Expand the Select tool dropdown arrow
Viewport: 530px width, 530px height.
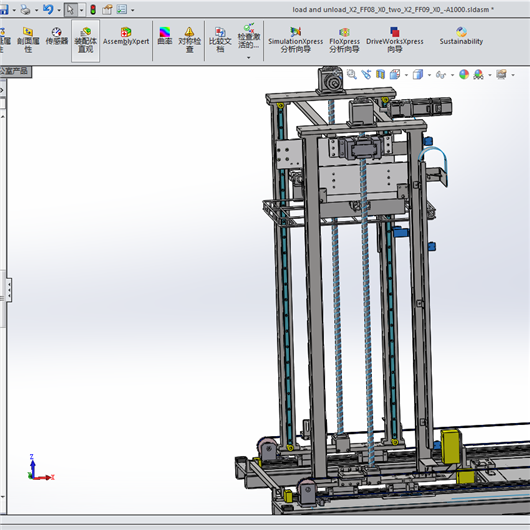81,10
